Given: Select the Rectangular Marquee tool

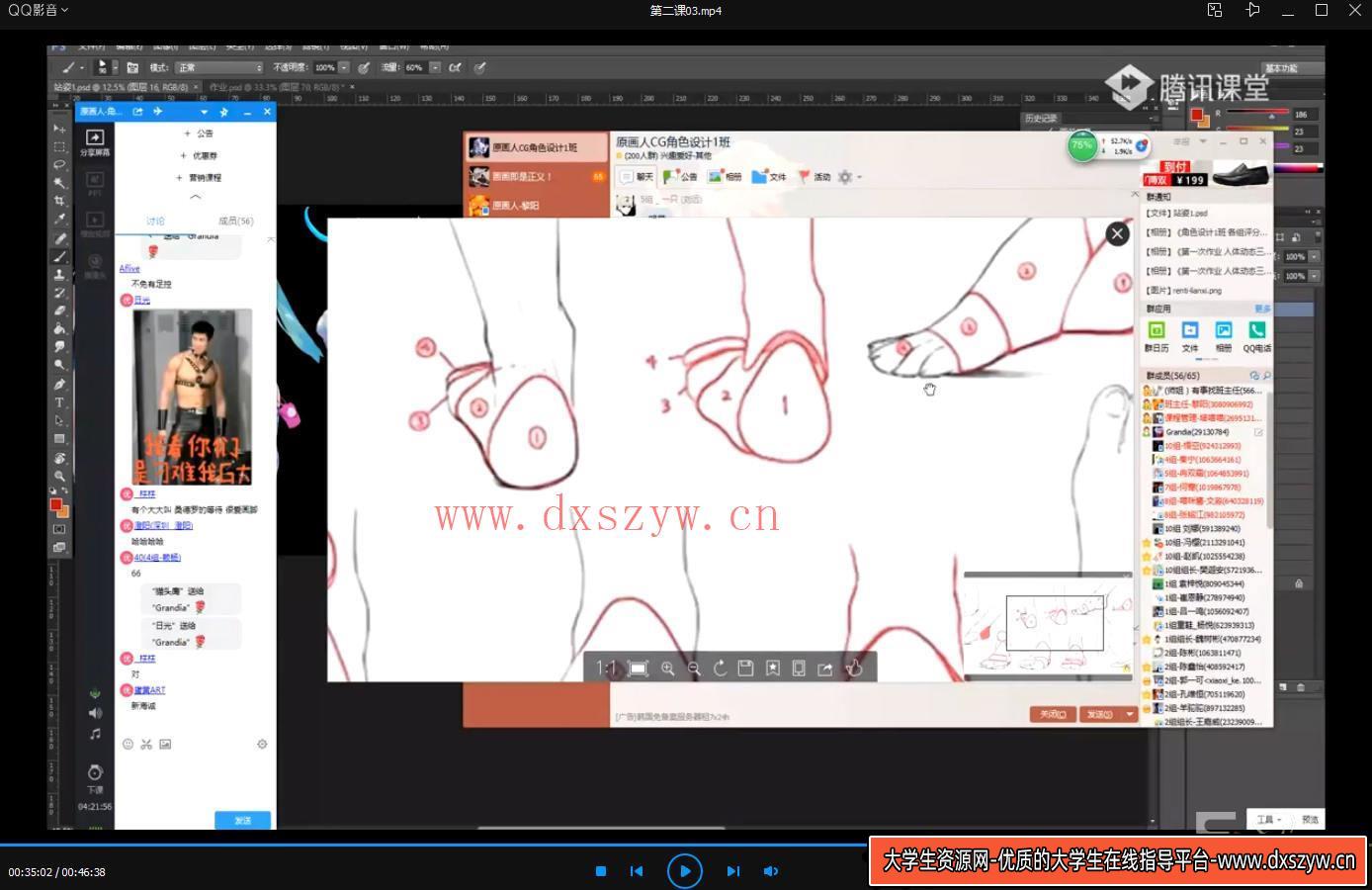Looking at the screenshot, I should 59,147.
